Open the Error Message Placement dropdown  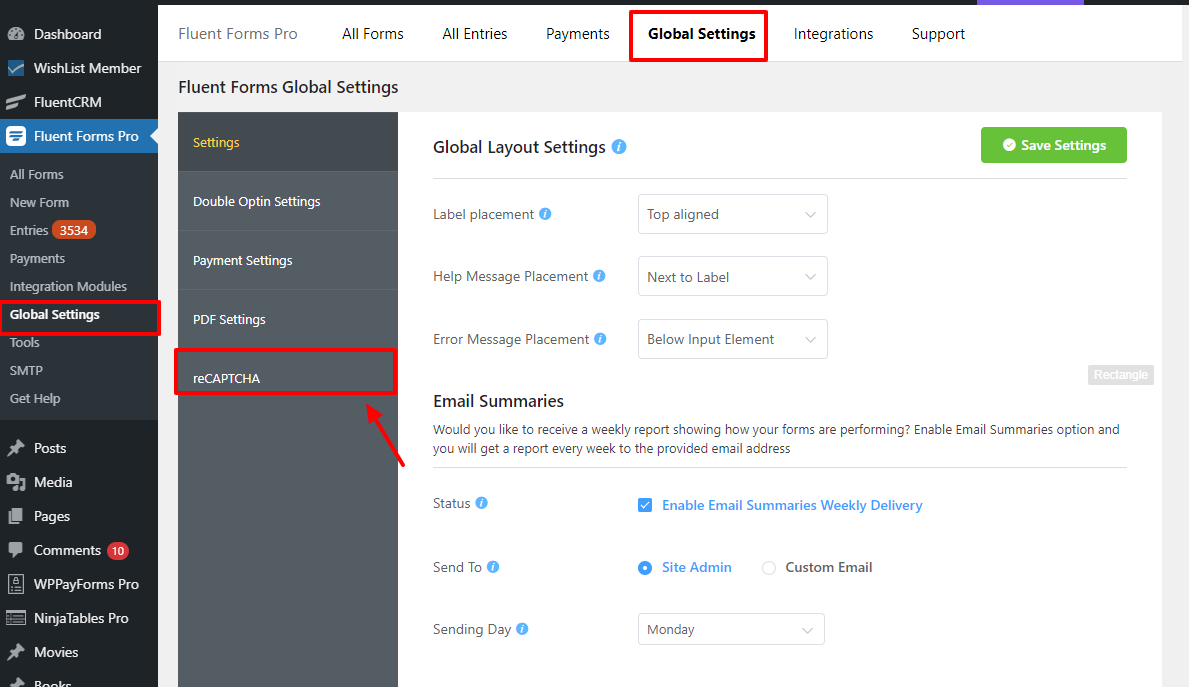tap(732, 339)
